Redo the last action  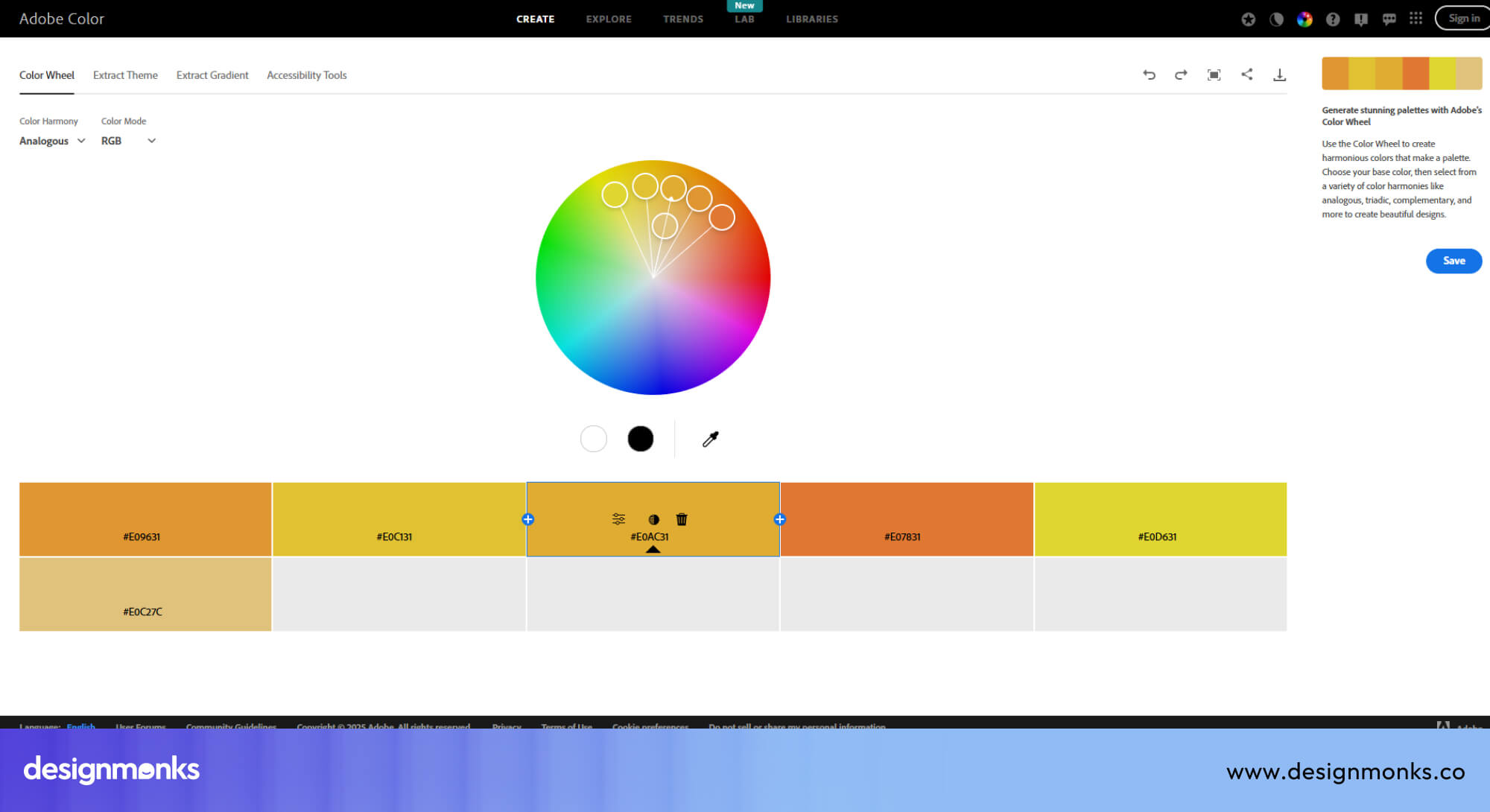coord(1180,74)
